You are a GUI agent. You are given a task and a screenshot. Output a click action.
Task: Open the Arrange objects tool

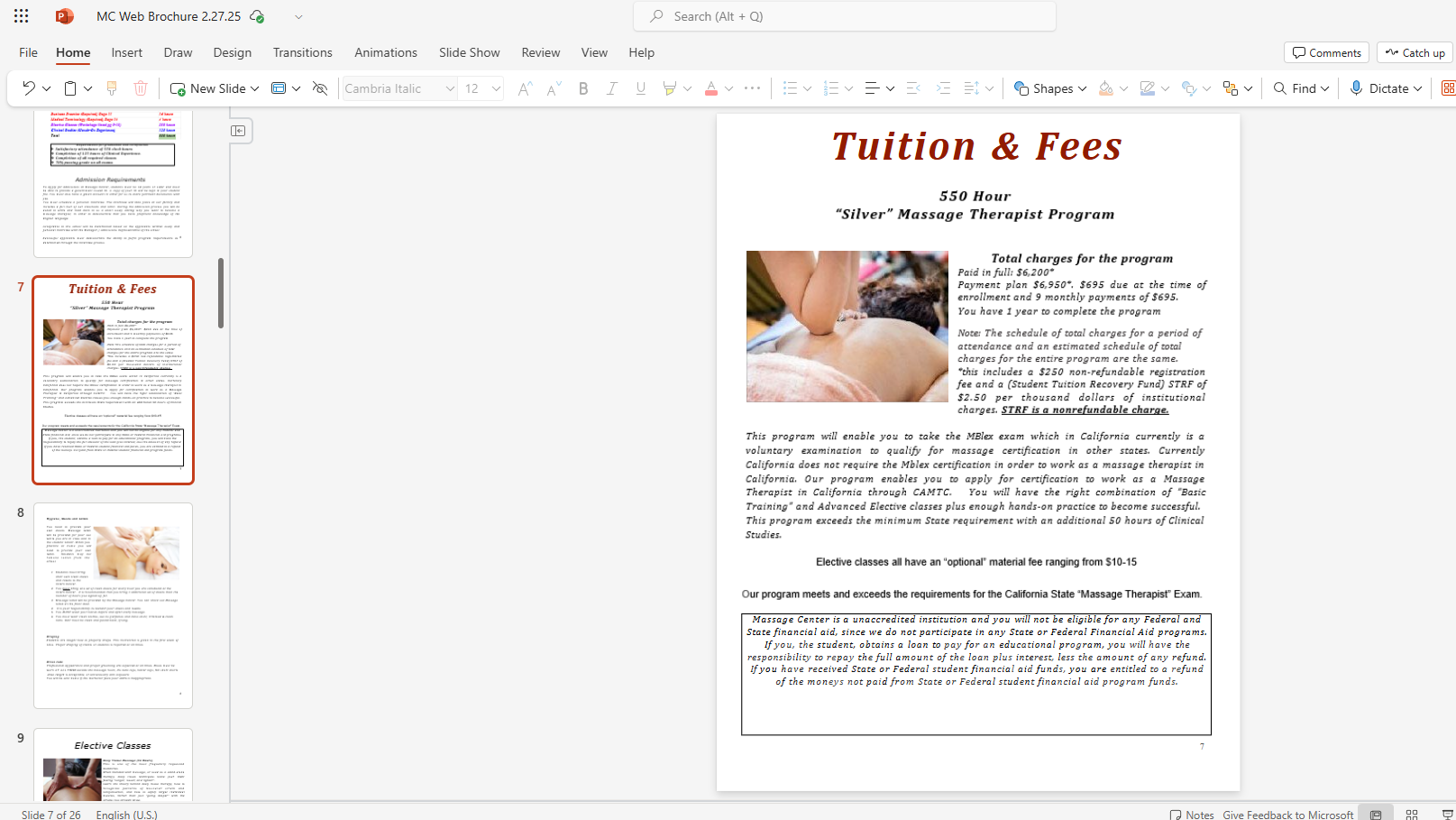[1231, 88]
